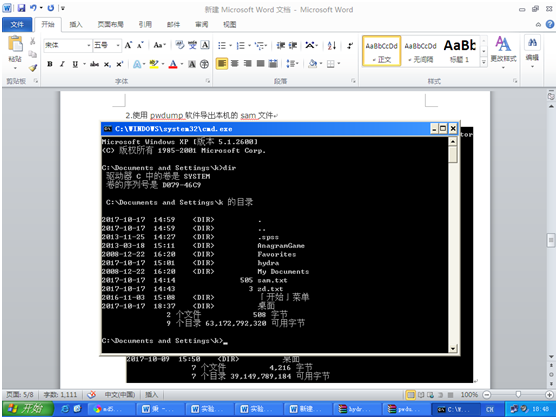Apply the No Spacing style

[420, 51]
